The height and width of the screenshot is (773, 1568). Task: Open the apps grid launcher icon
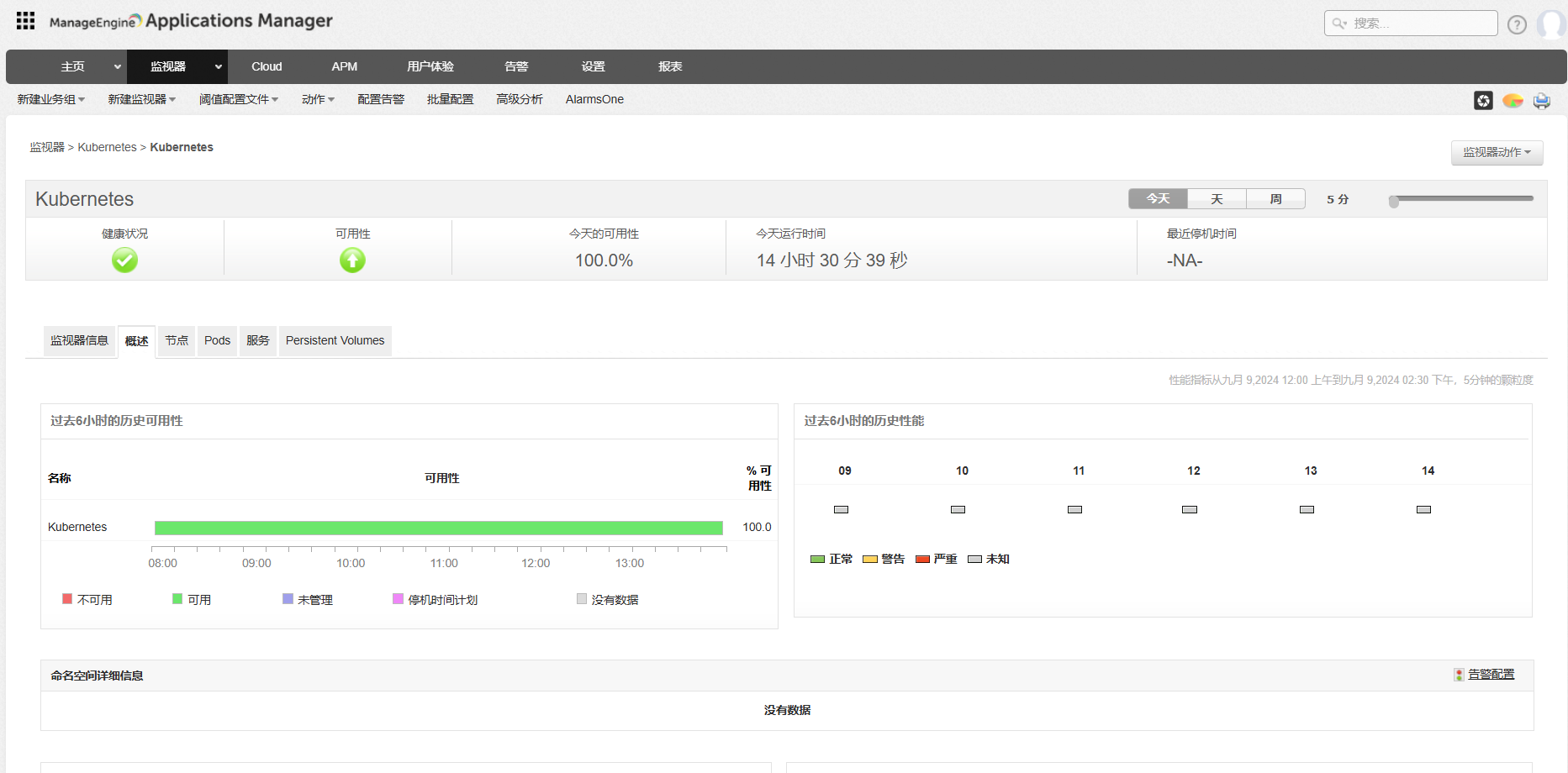pos(26,21)
